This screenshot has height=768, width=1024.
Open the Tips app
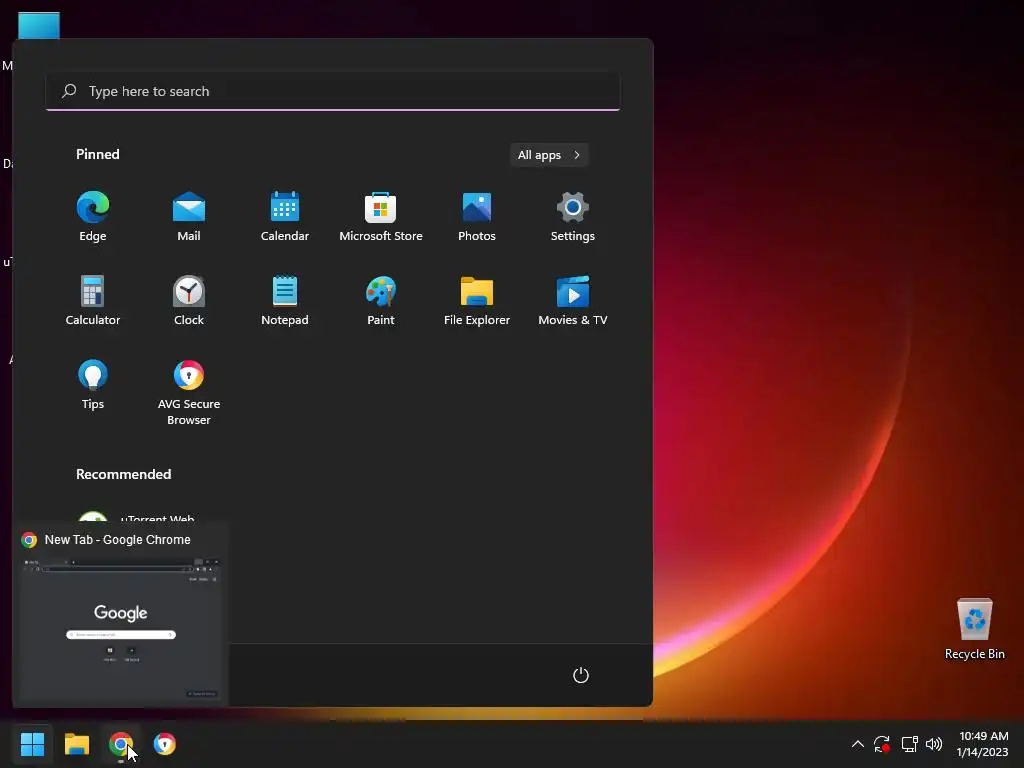(x=93, y=385)
